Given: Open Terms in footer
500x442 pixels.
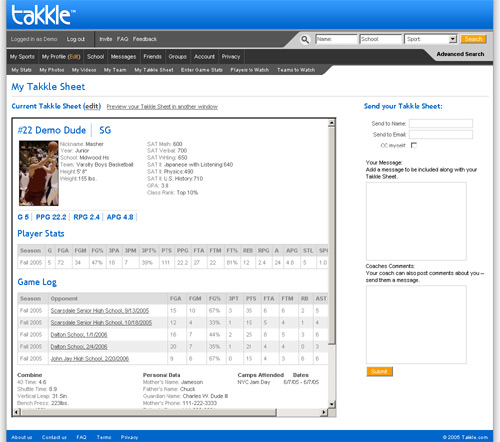Looking at the screenshot, I should [104, 437].
